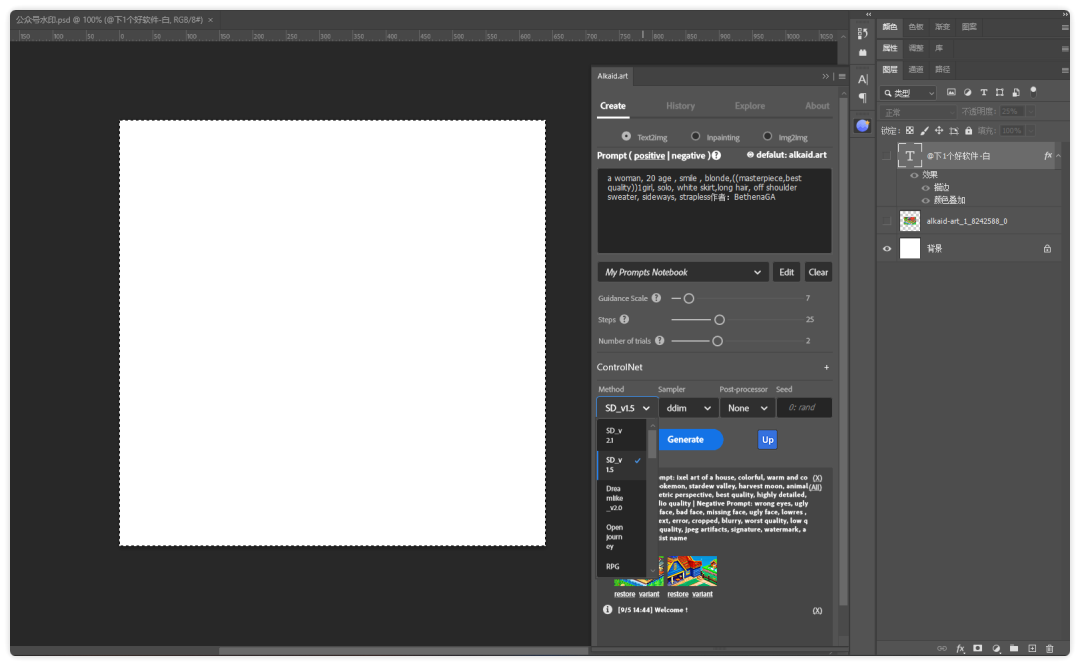Image resolution: width=1080 pixels, height=666 pixels.
Task: Open the paragraph panel icon
Action: point(862,98)
